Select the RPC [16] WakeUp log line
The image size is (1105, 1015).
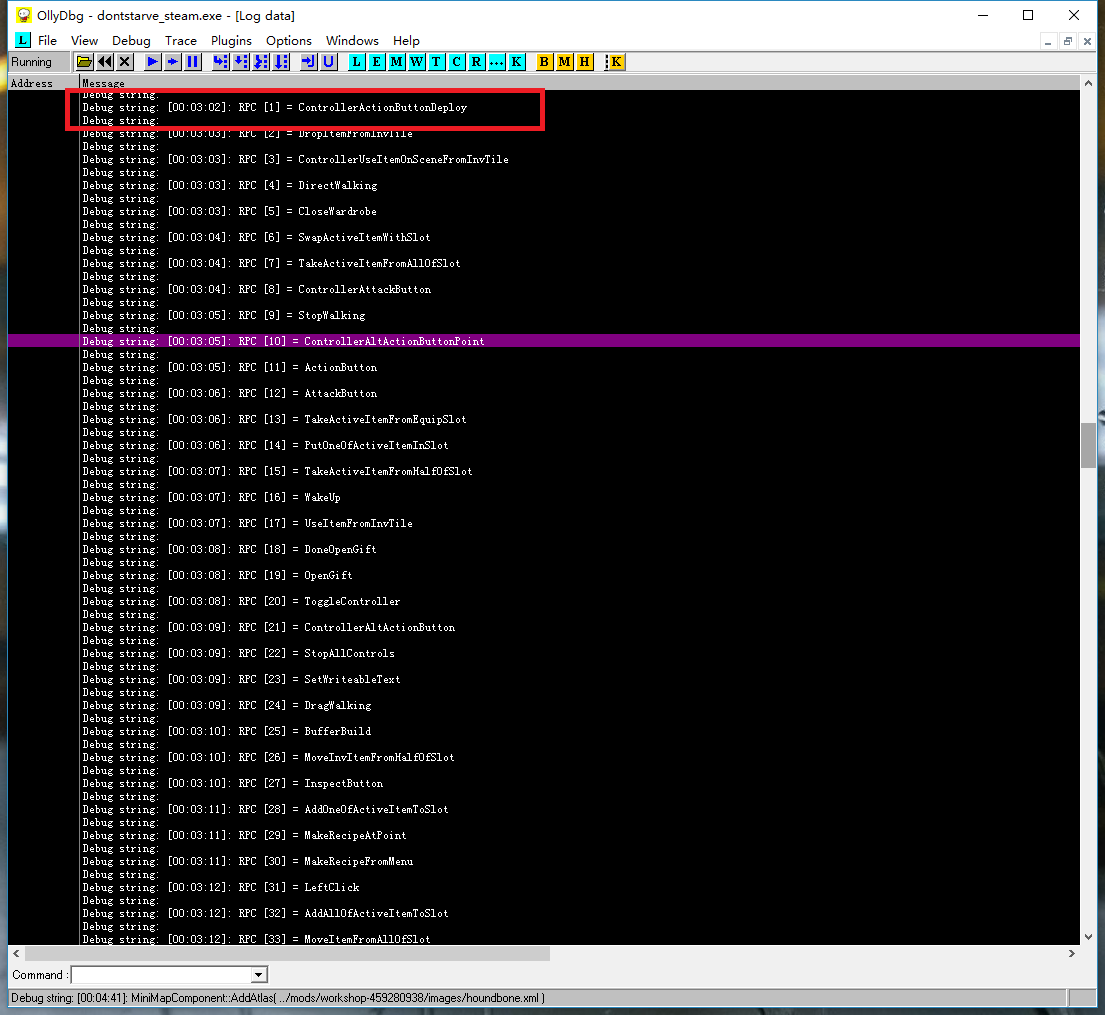[x=543, y=497]
